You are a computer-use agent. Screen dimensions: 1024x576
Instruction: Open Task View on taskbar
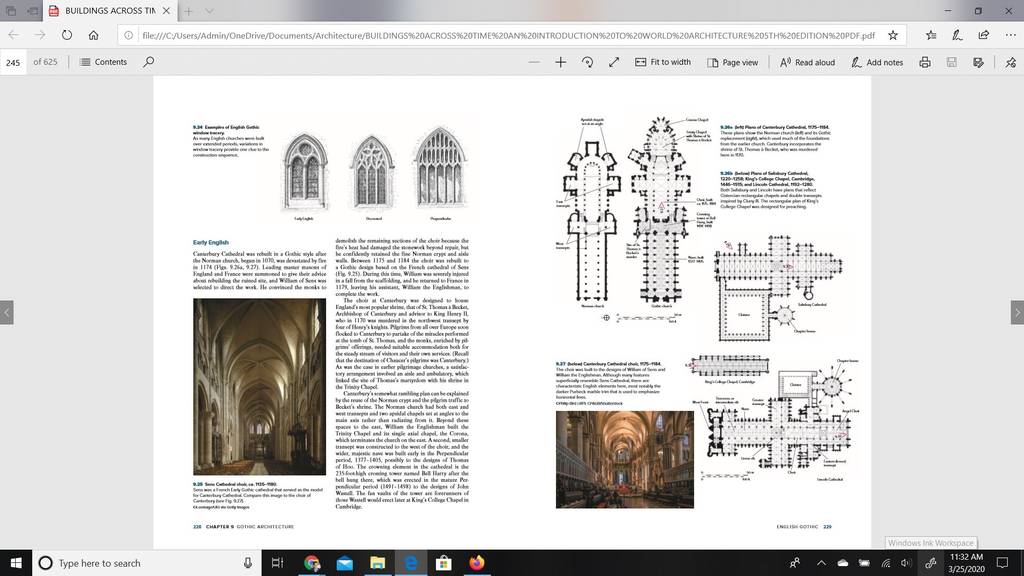pos(277,563)
